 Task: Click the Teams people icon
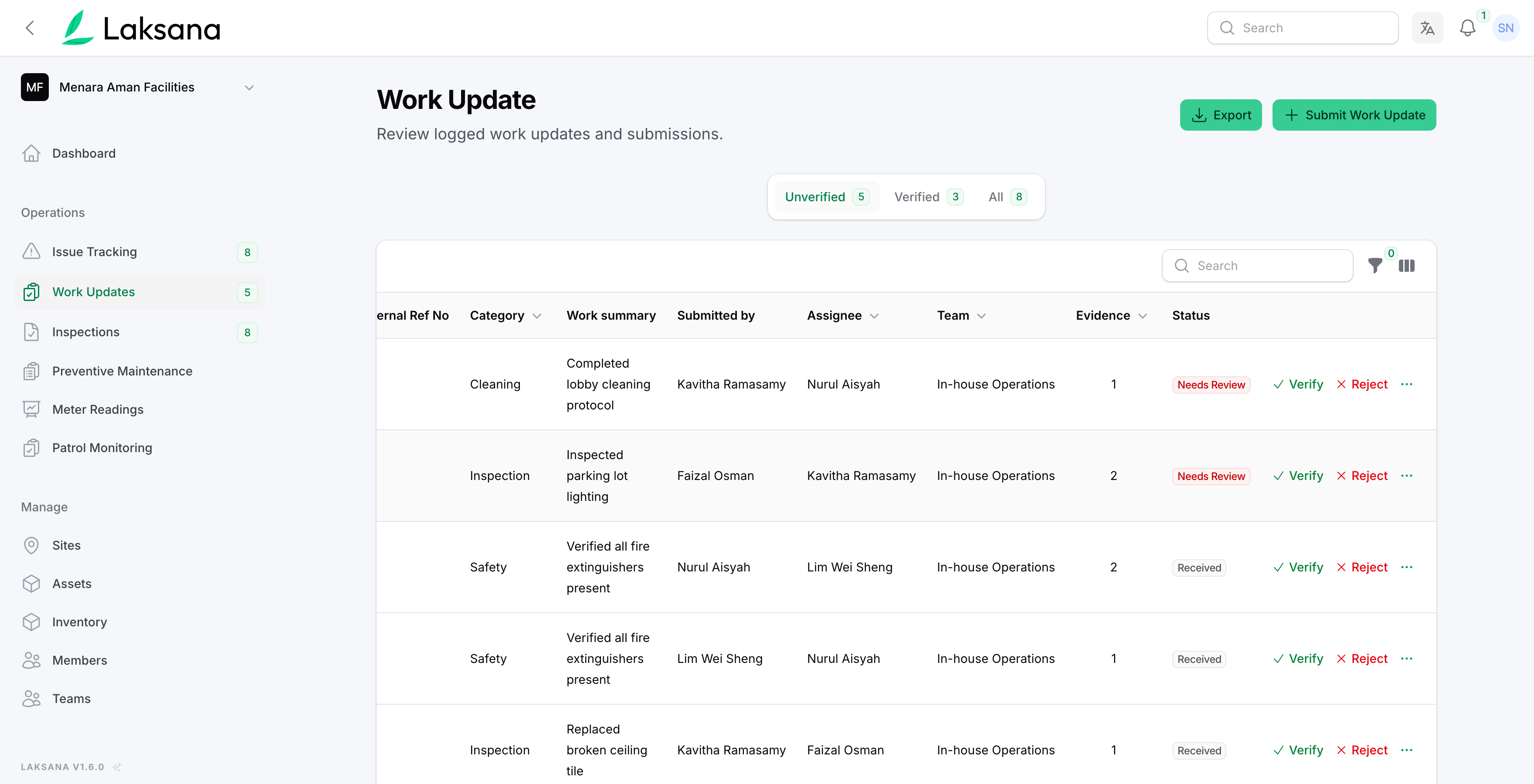pyautogui.click(x=31, y=699)
